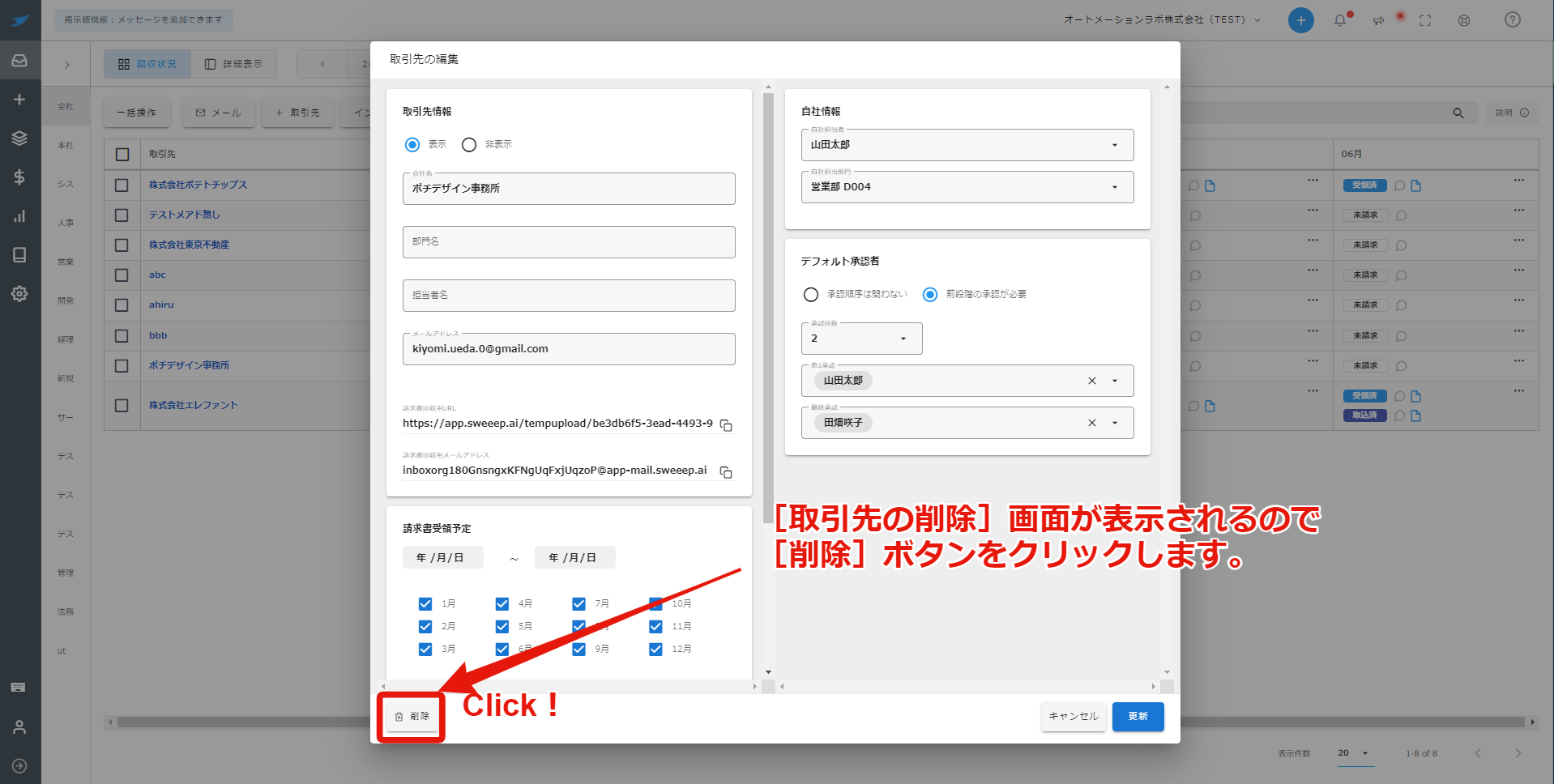Screen dimensions: 1554x784
Task: Open the book icon in left sidebar
Action: (x=19, y=254)
